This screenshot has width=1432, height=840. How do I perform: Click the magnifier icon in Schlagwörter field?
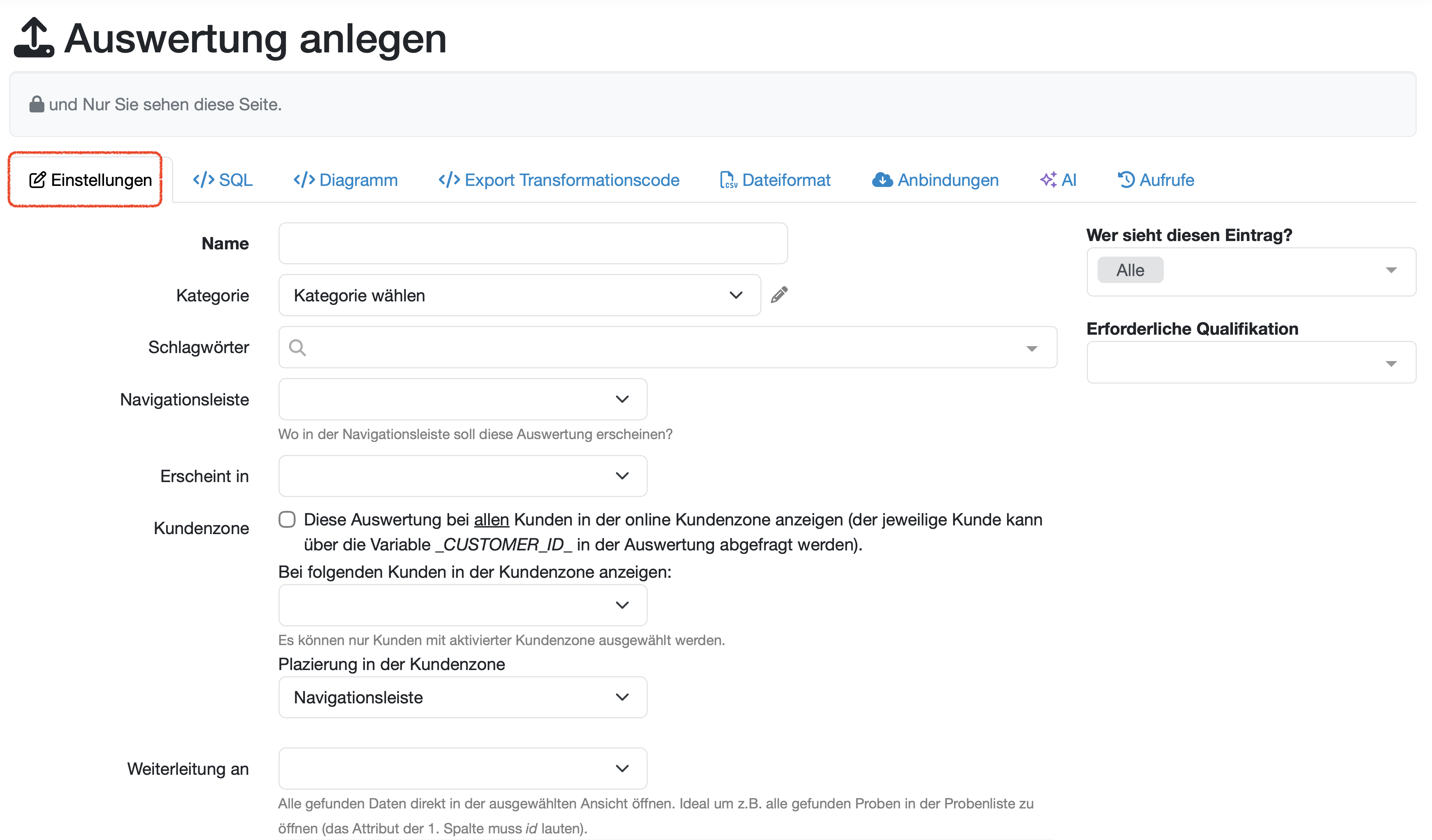[297, 348]
